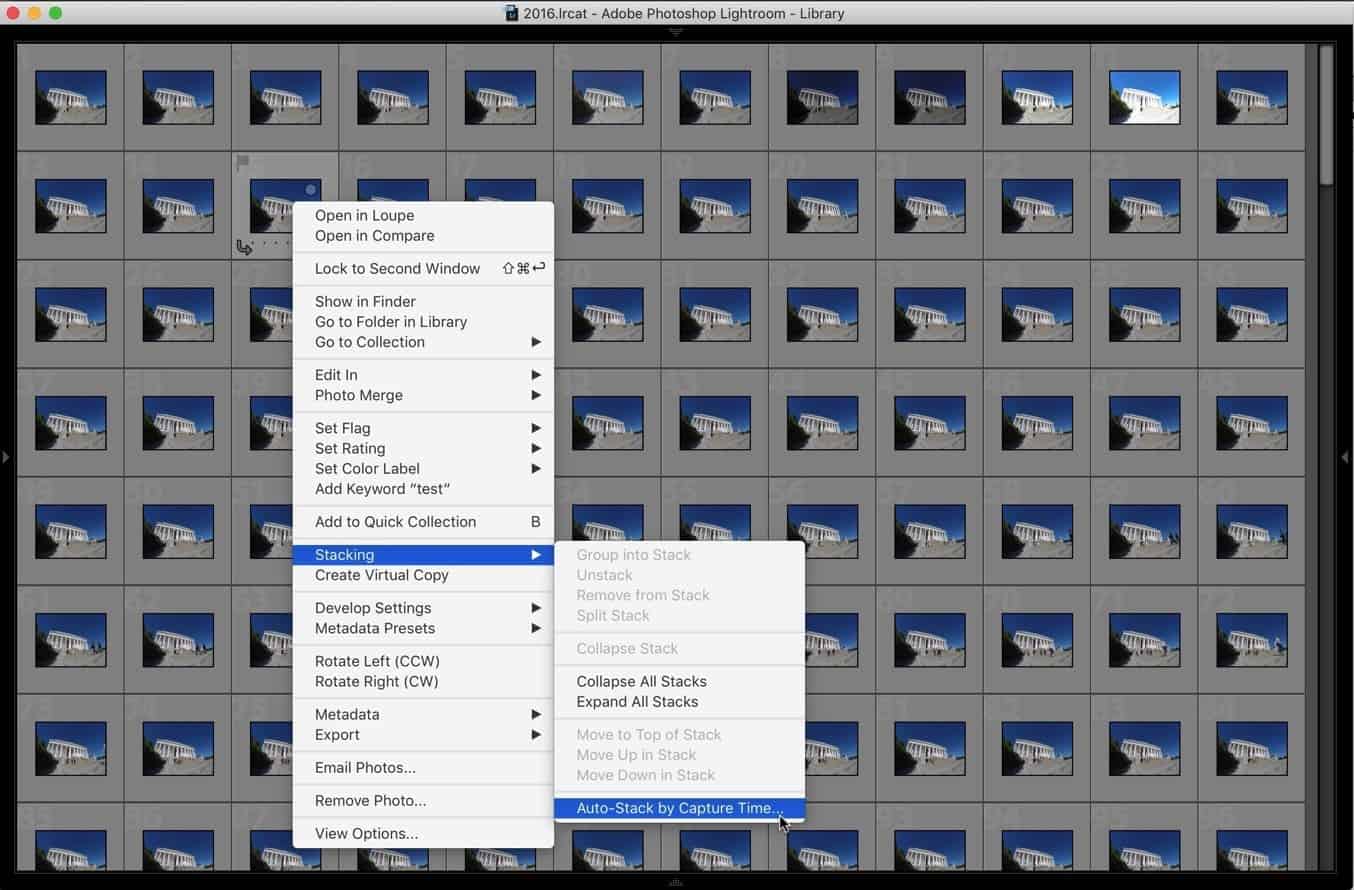
Task: Select Auto-Stack by Capture Time...
Action: (x=680, y=808)
